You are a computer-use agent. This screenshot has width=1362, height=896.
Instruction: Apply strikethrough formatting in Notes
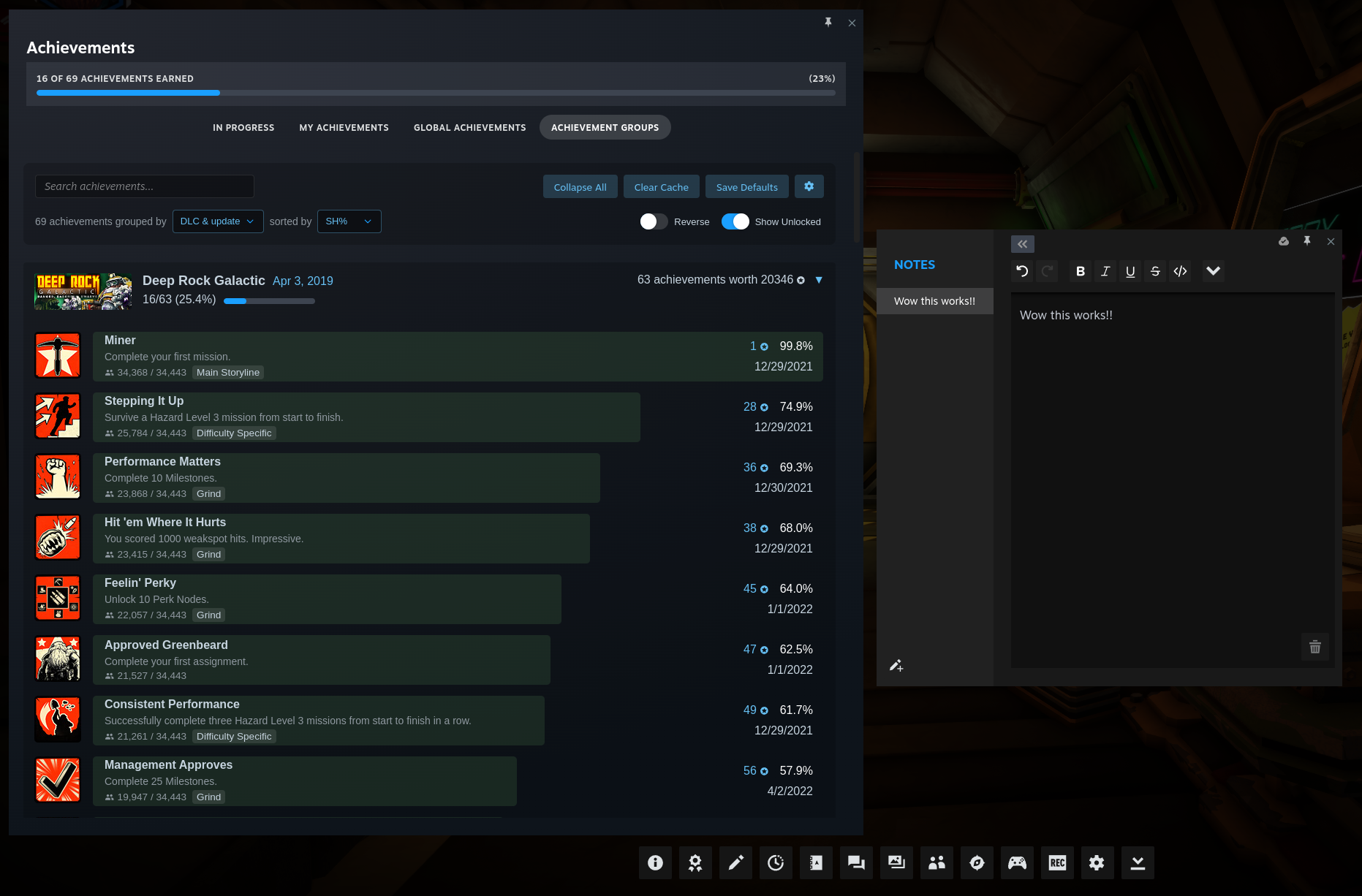pyautogui.click(x=1155, y=271)
